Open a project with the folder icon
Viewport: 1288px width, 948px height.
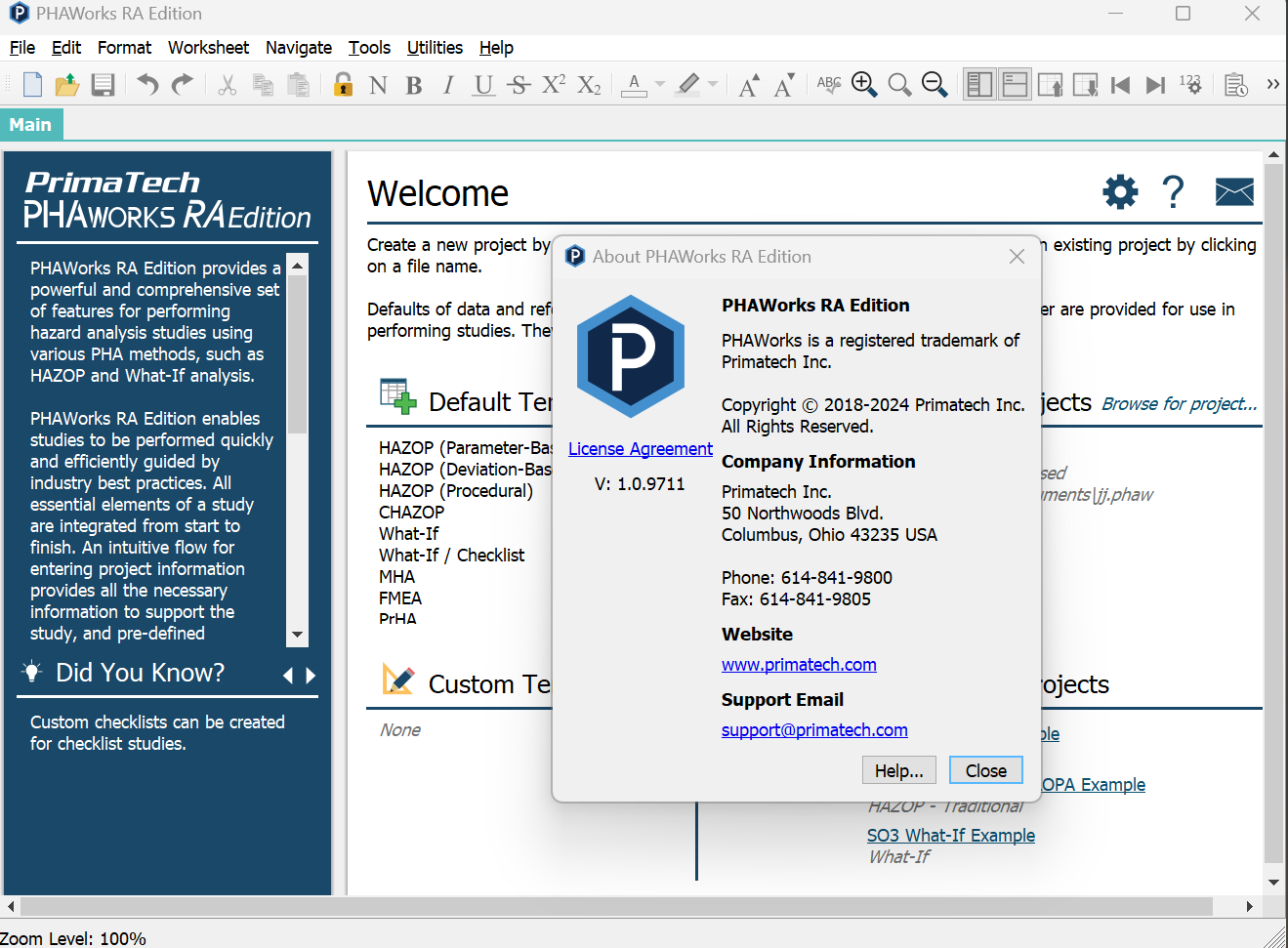tap(67, 85)
